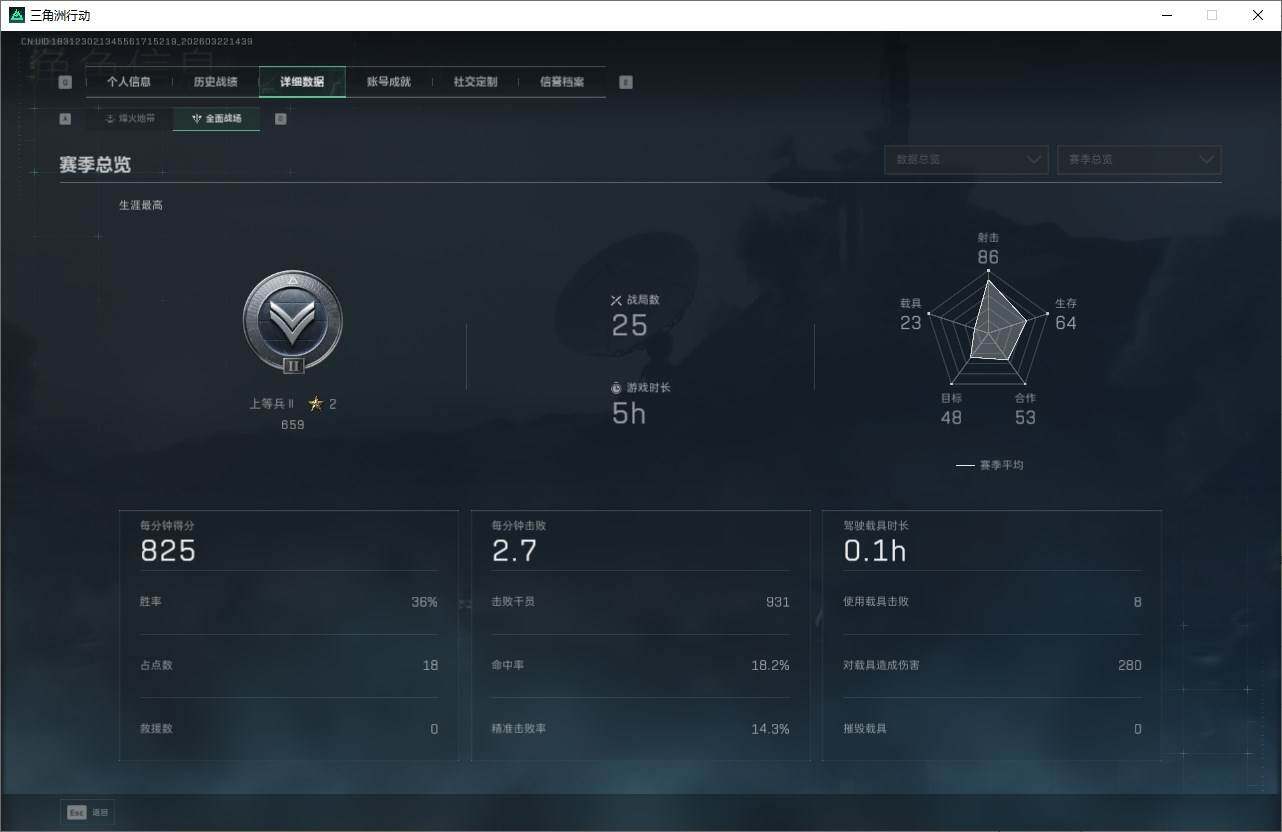Click the 目标 score 48

pos(951,417)
